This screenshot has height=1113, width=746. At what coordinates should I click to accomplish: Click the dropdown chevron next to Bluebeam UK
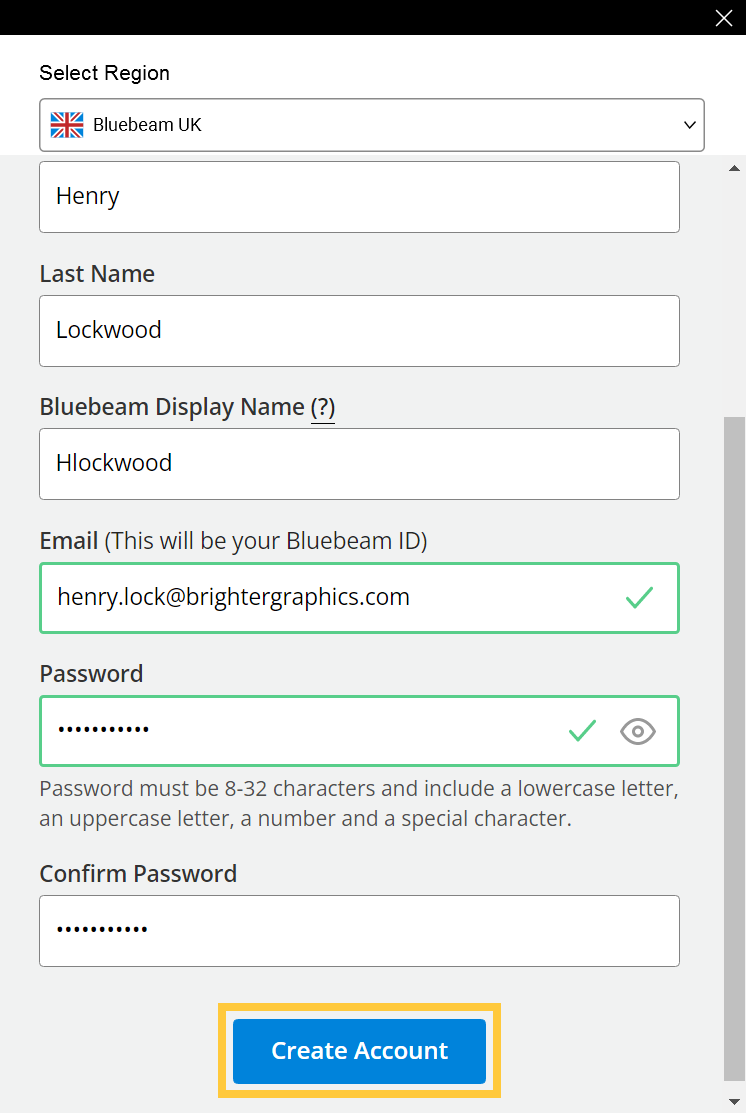[x=689, y=125]
